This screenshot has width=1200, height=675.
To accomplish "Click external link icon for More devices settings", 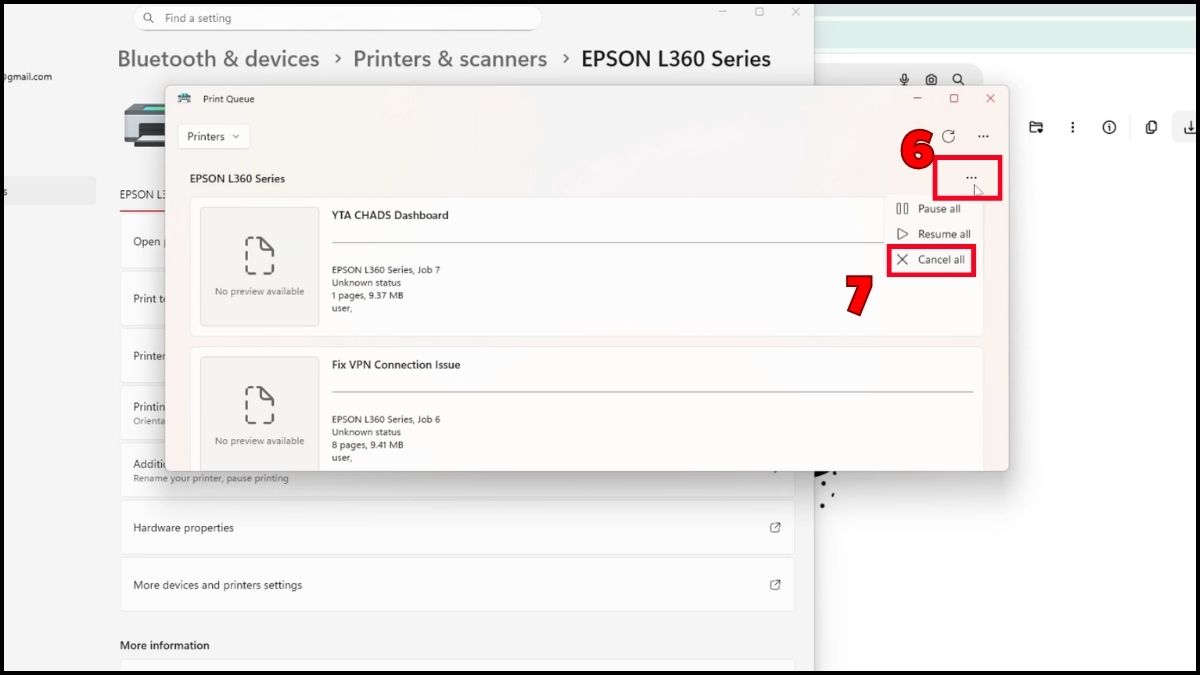I will click(x=775, y=585).
